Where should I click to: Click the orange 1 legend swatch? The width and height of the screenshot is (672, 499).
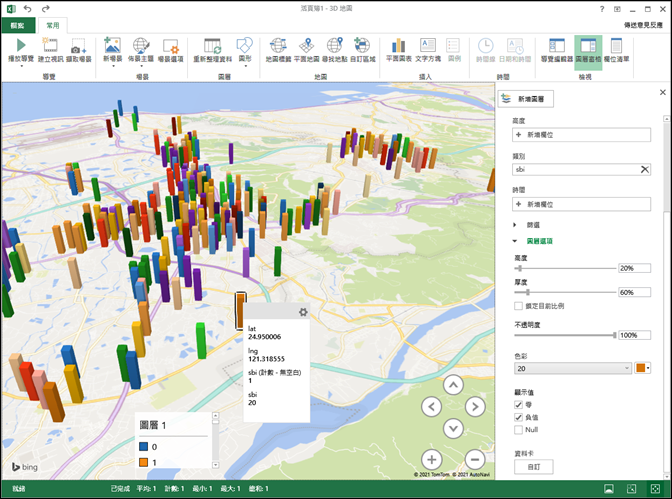coord(144,463)
